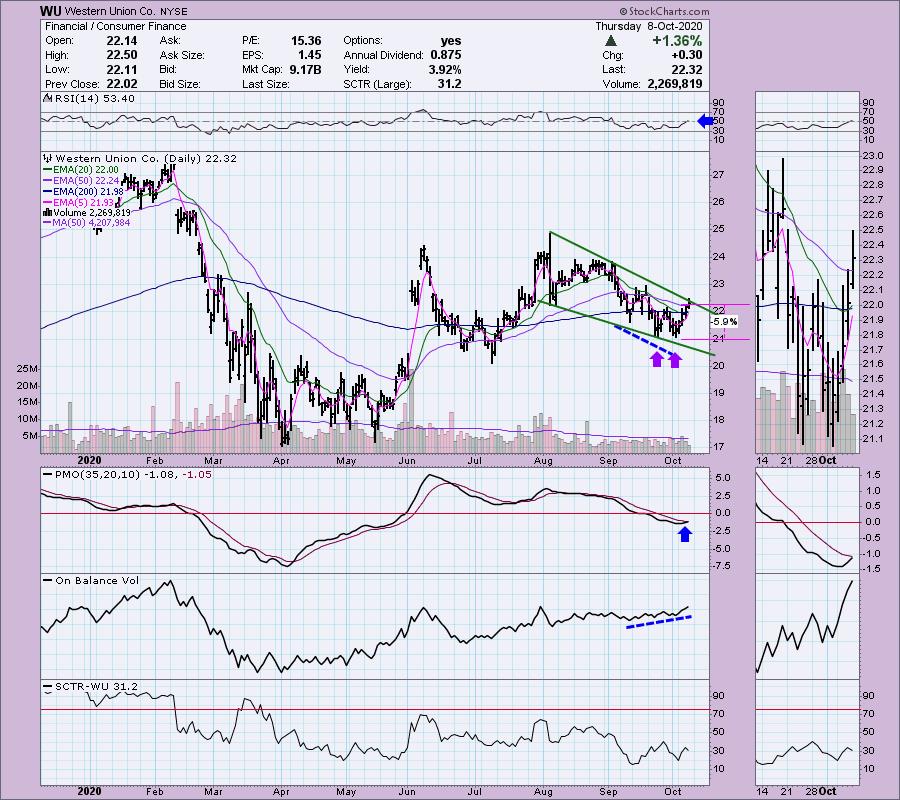
Task: Click the Bid Size label
Action: click(180, 84)
